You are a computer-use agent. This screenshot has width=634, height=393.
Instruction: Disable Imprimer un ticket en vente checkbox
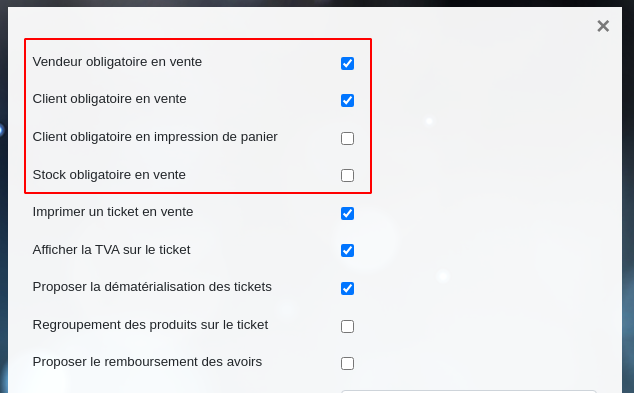[347, 213]
